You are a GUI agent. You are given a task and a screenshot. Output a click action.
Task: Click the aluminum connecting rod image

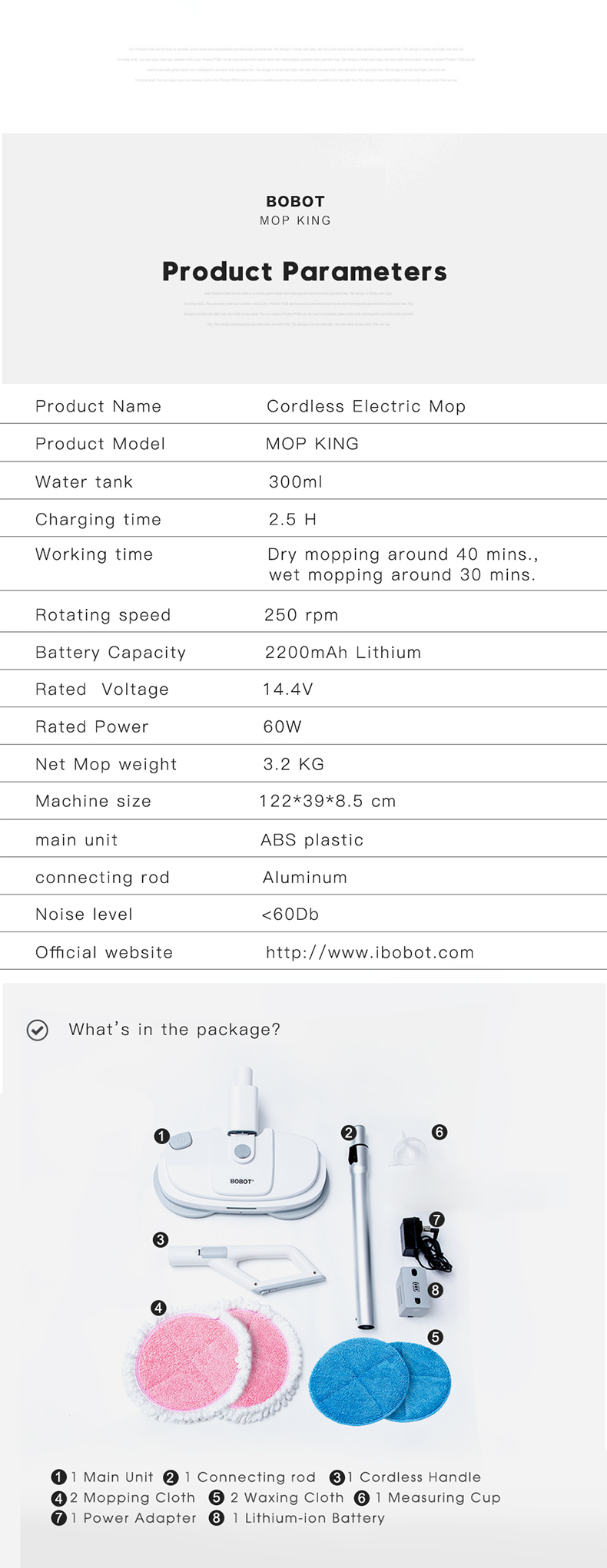click(x=361, y=1227)
